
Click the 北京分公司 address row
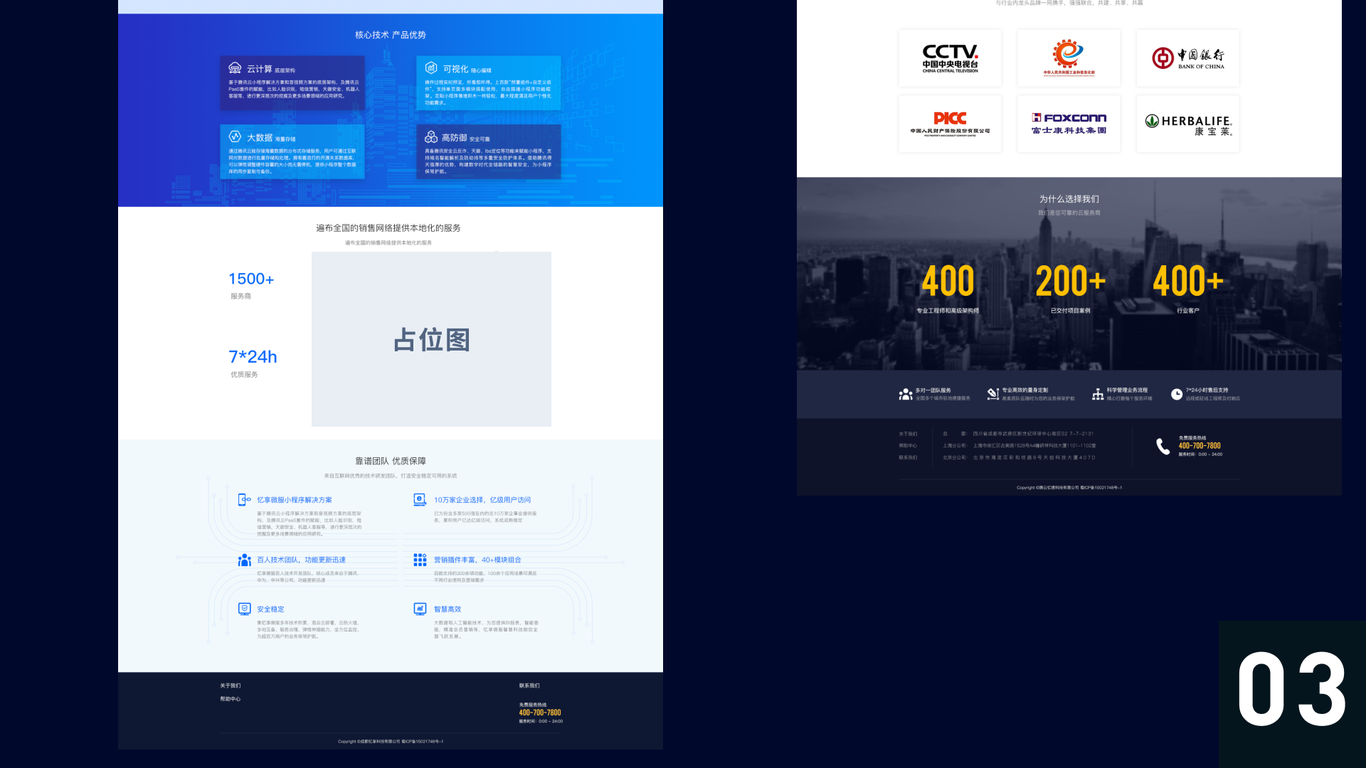1019,458
